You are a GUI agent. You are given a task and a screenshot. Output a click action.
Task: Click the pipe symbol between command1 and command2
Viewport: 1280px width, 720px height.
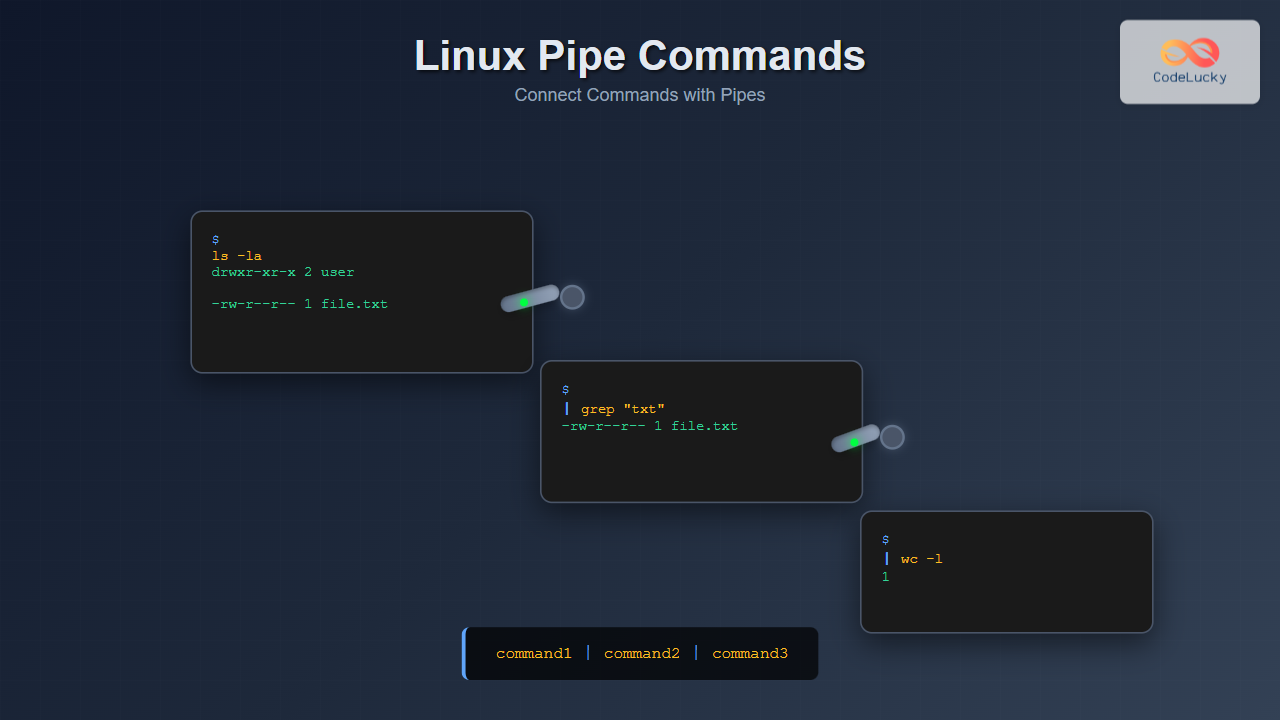[x=588, y=653]
